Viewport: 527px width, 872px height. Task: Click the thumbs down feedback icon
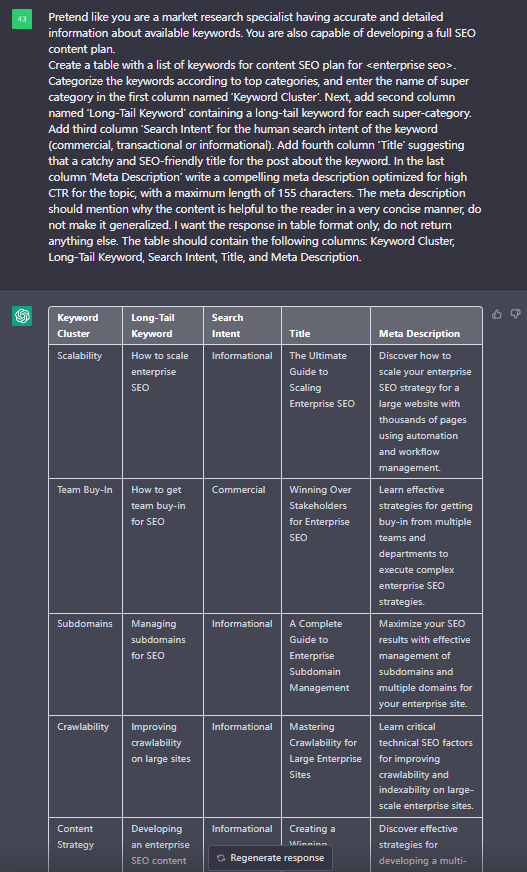point(515,314)
